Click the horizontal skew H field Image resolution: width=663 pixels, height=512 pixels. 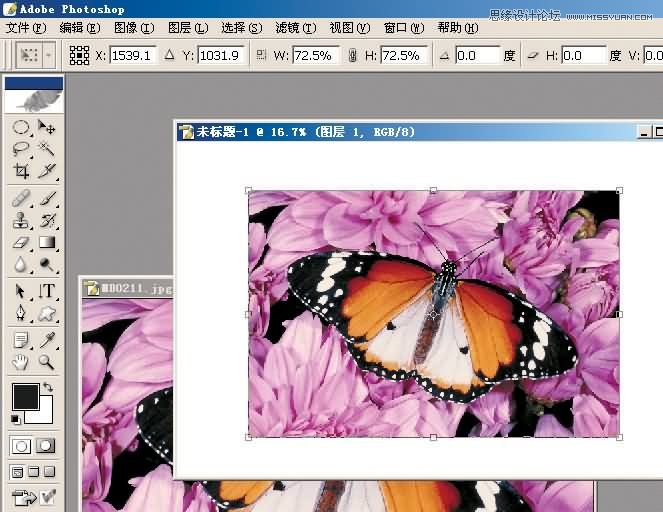coord(584,55)
